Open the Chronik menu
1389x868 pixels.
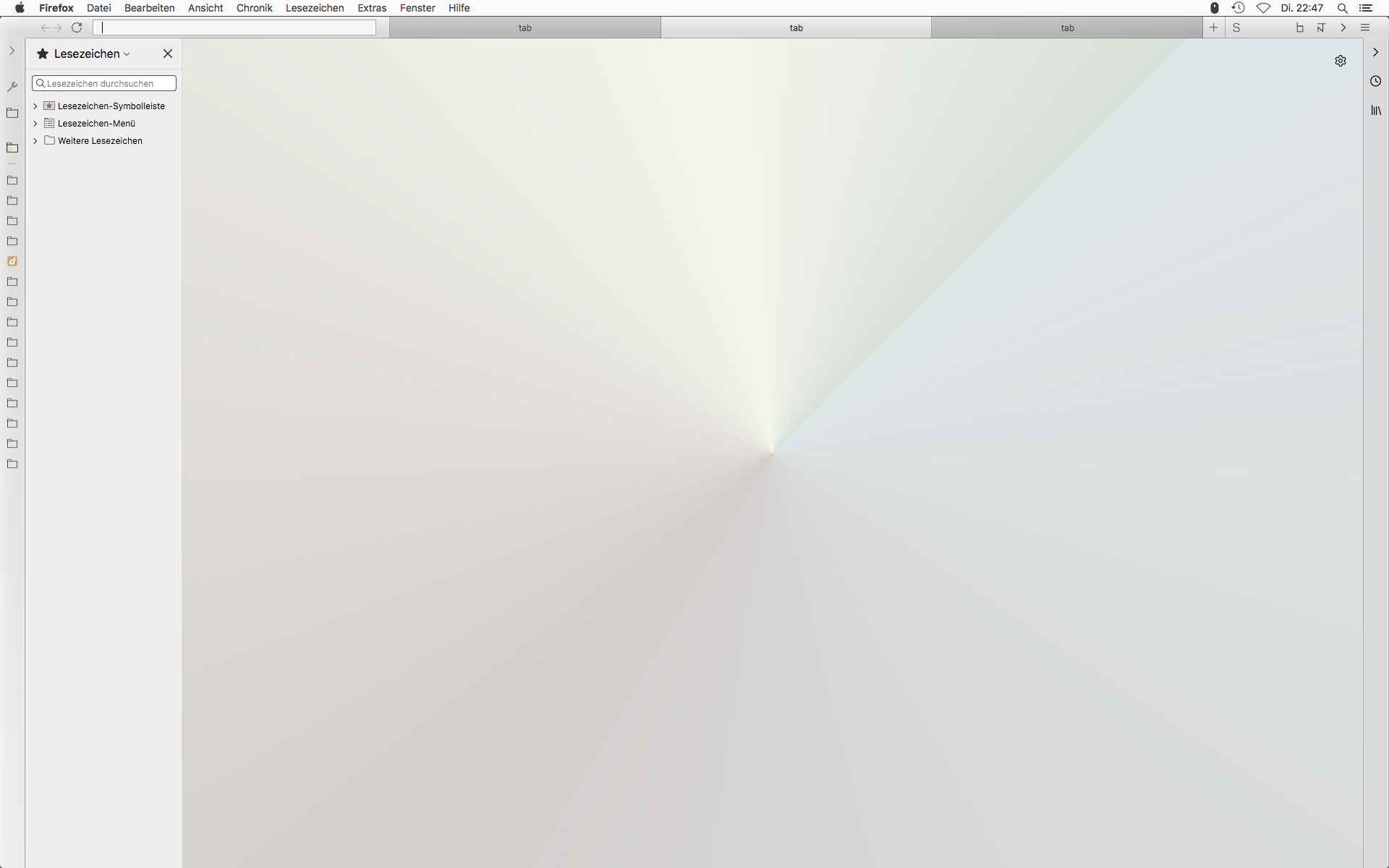pos(254,8)
